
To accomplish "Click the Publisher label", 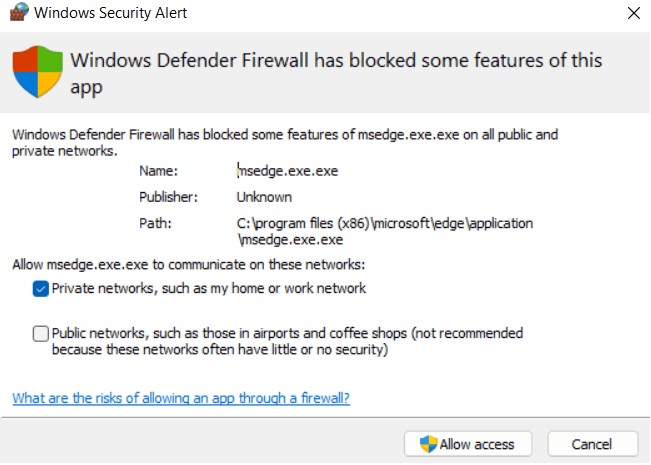I will coord(169,197).
